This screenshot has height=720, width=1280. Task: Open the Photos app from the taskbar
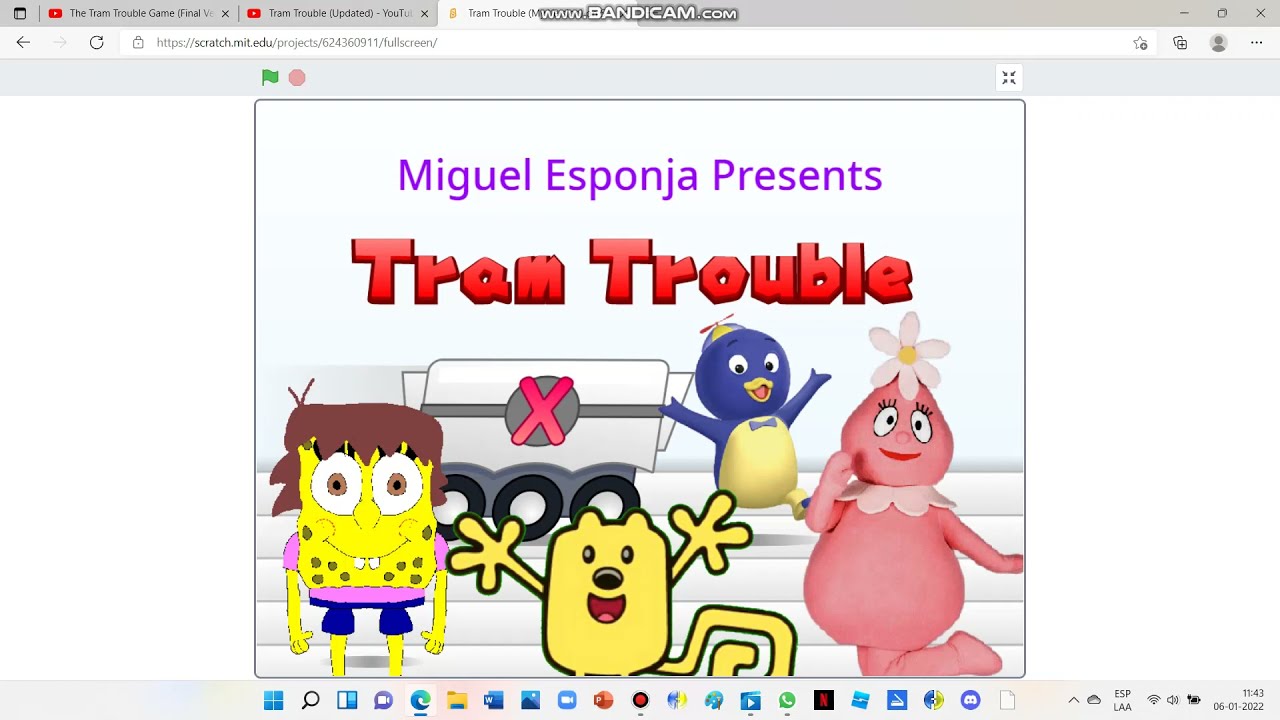pyautogui.click(x=530, y=700)
